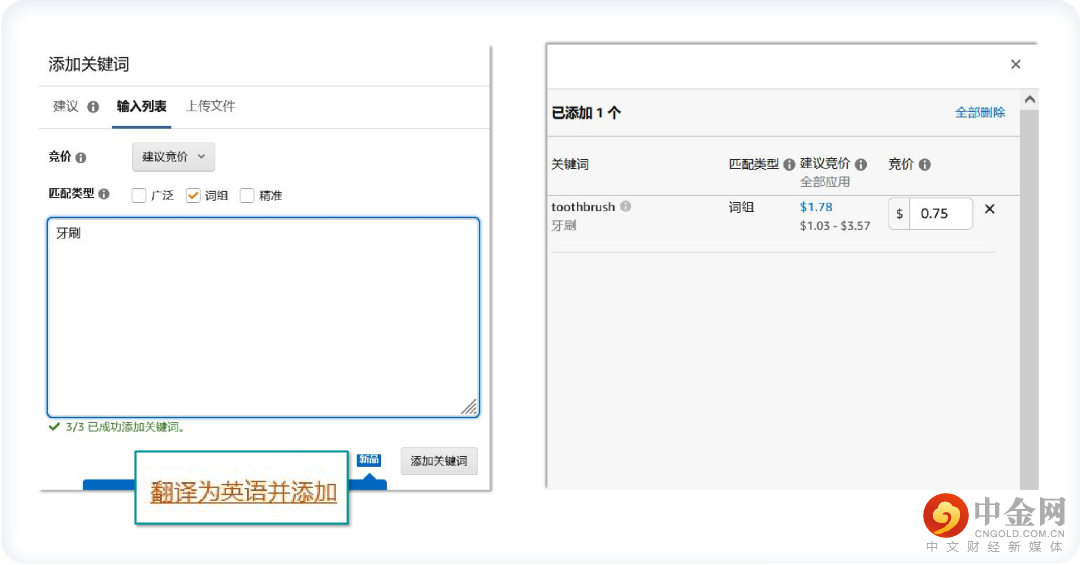Click the bid input field showing 0.75

coord(939,213)
